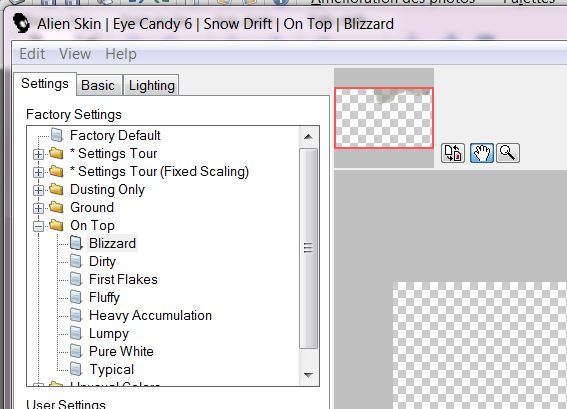Click the navigator preview thumbnail

(x=384, y=118)
